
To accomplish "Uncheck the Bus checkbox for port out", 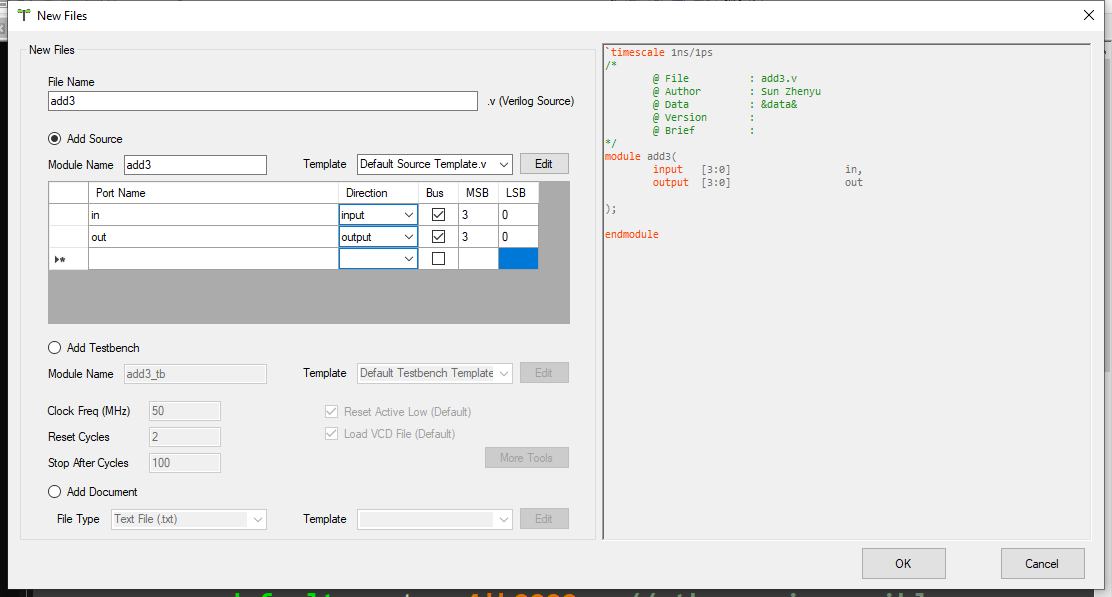I will tap(438, 237).
